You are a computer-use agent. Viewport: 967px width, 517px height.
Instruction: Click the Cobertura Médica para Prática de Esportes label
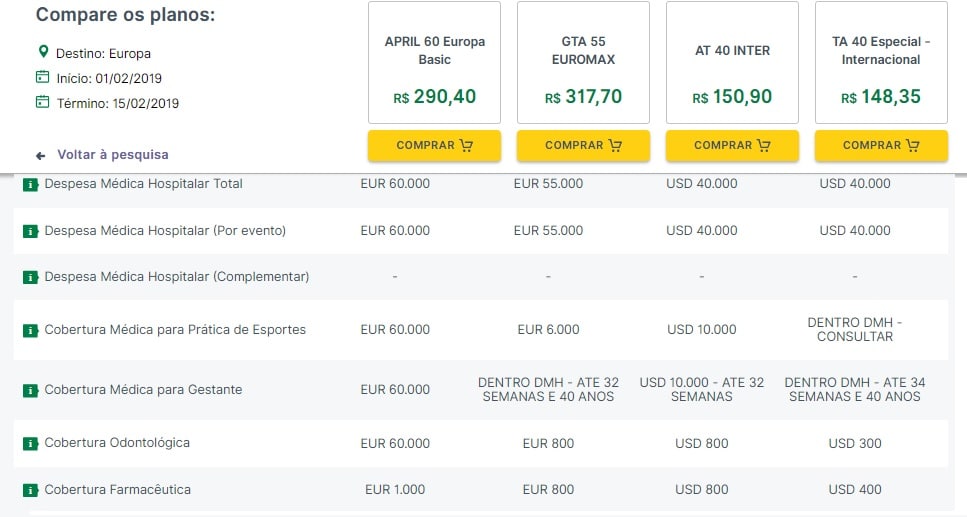click(x=175, y=329)
